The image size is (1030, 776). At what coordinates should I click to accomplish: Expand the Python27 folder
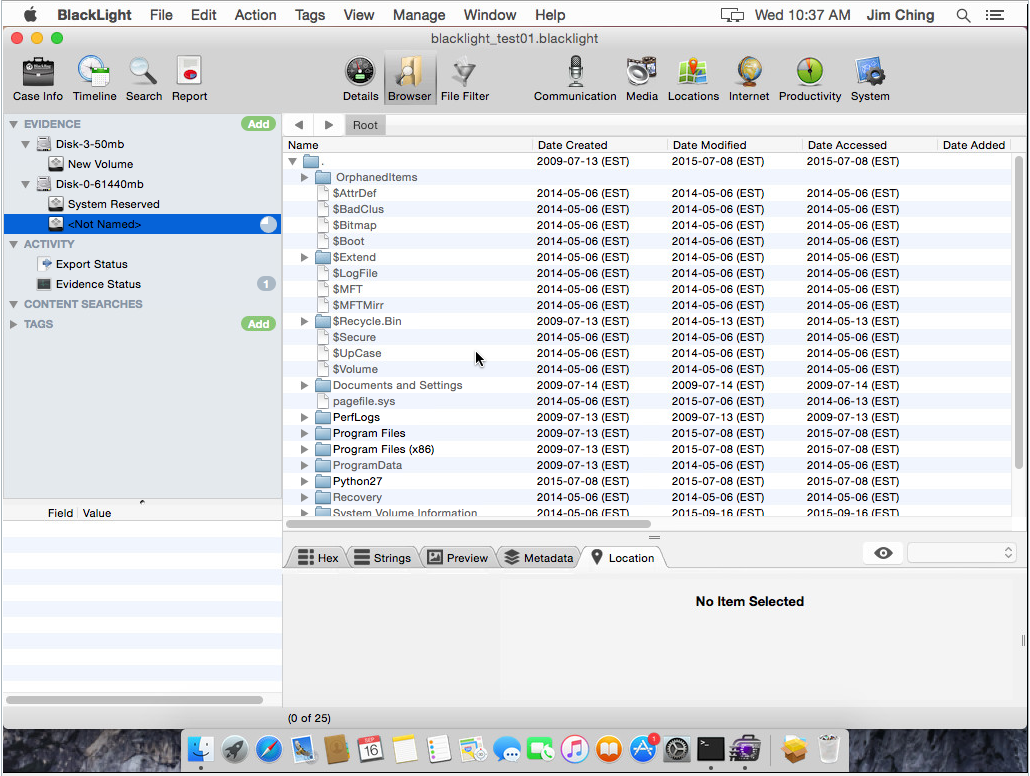[304, 481]
